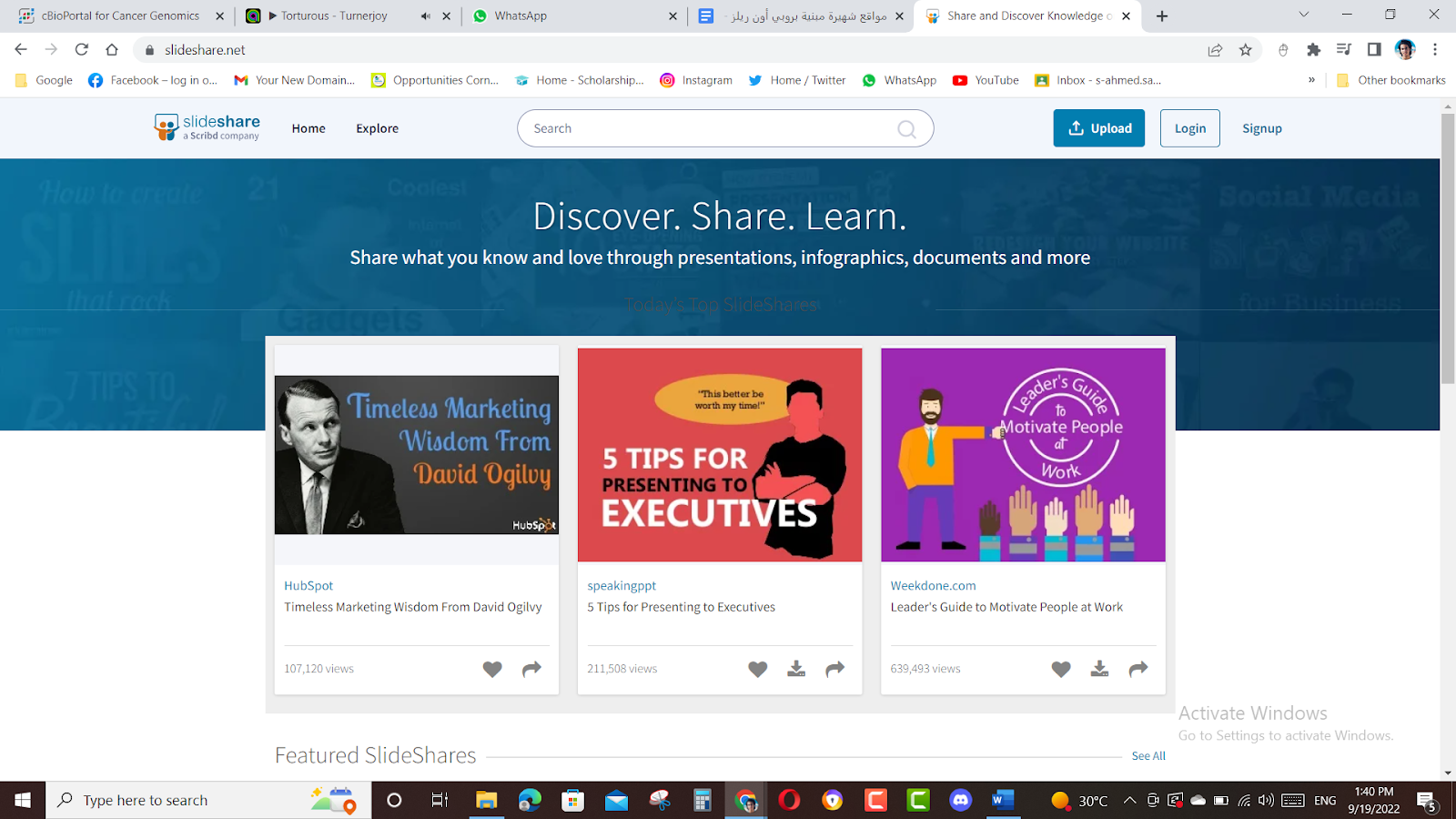Viewport: 1456px width, 819px height.
Task: Open a new browser tab
Action: point(1162,16)
